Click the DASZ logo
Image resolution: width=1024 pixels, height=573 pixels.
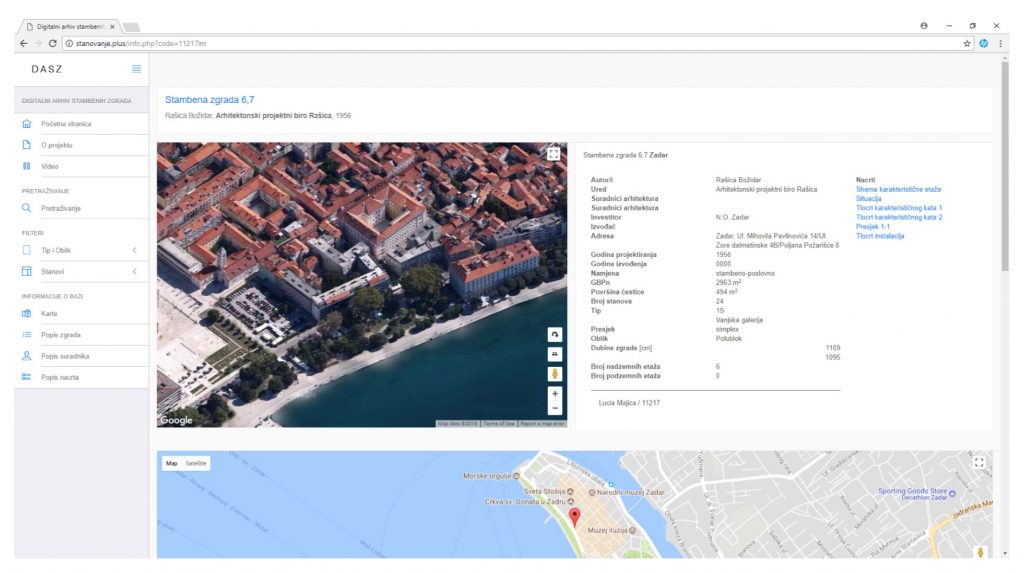coord(47,69)
